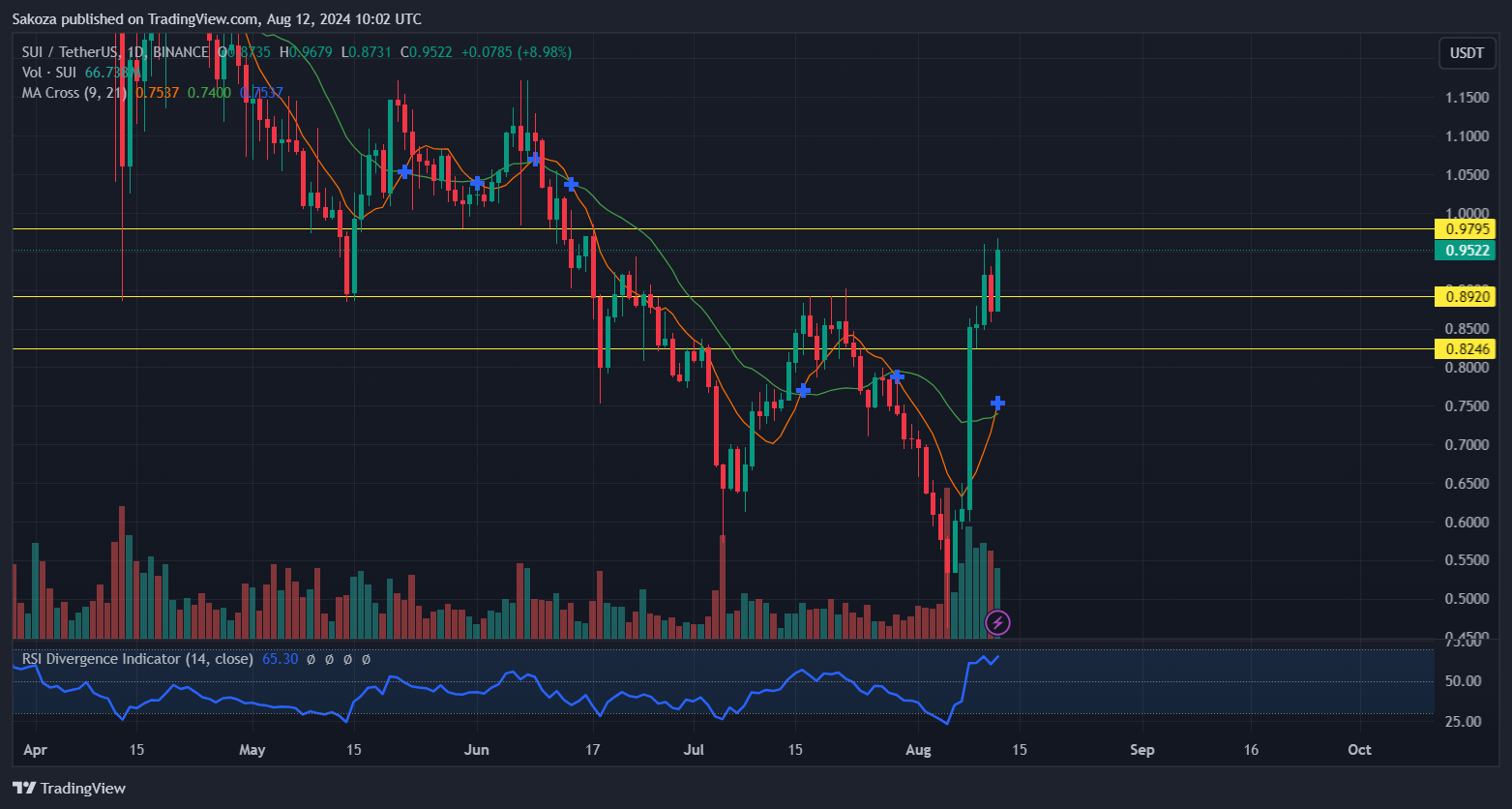Click the RSI Divergence Indicator label
Image resolution: width=1512 pixels, height=809 pixels.
pos(137,659)
